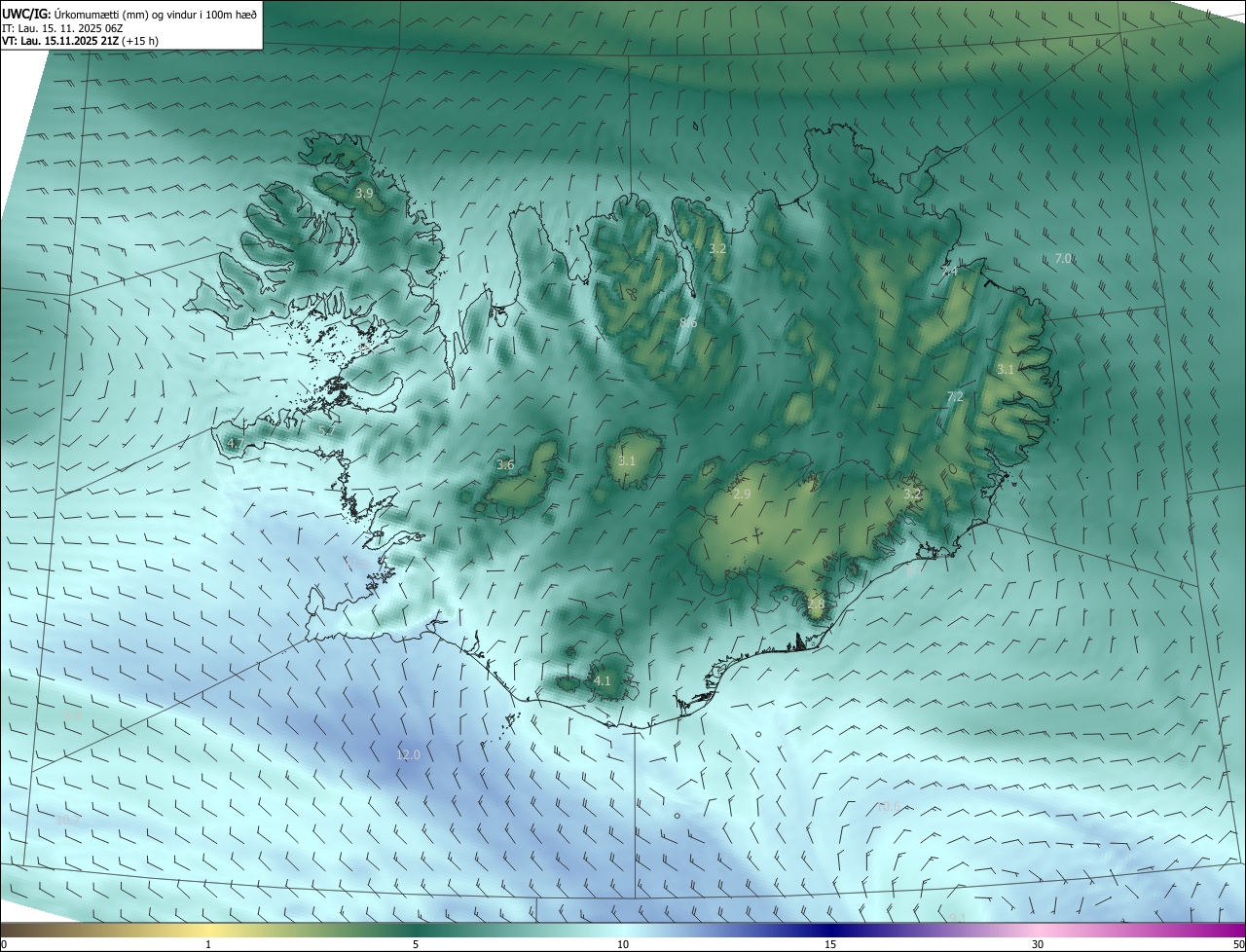Click the "IT: Lau. 15. 11. 2025 06Z" line
The width and height of the screenshot is (1246, 952).
click(x=62, y=28)
